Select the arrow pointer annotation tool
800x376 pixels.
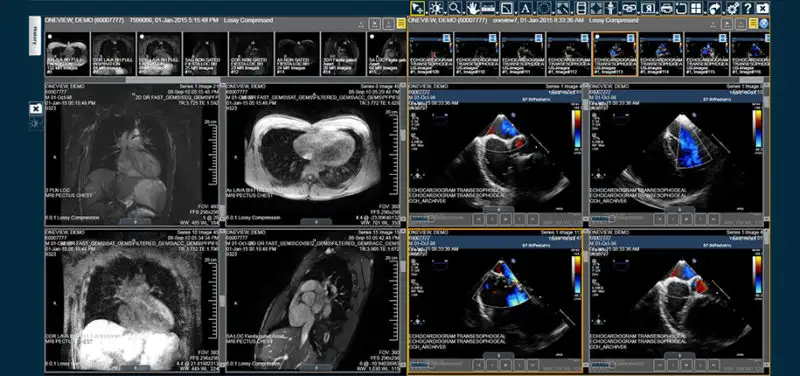pos(562,8)
